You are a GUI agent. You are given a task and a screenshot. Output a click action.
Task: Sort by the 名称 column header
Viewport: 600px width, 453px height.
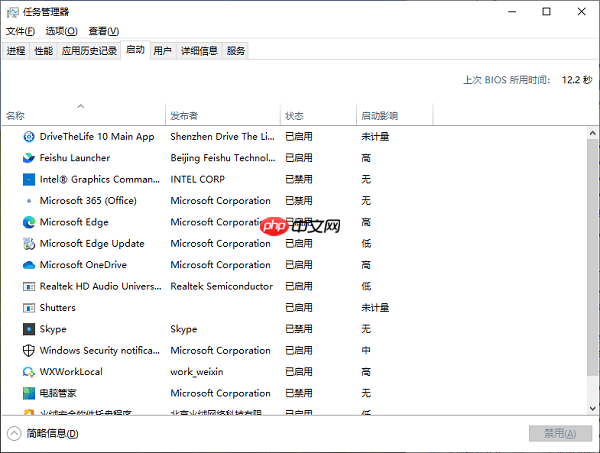[x=83, y=116]
